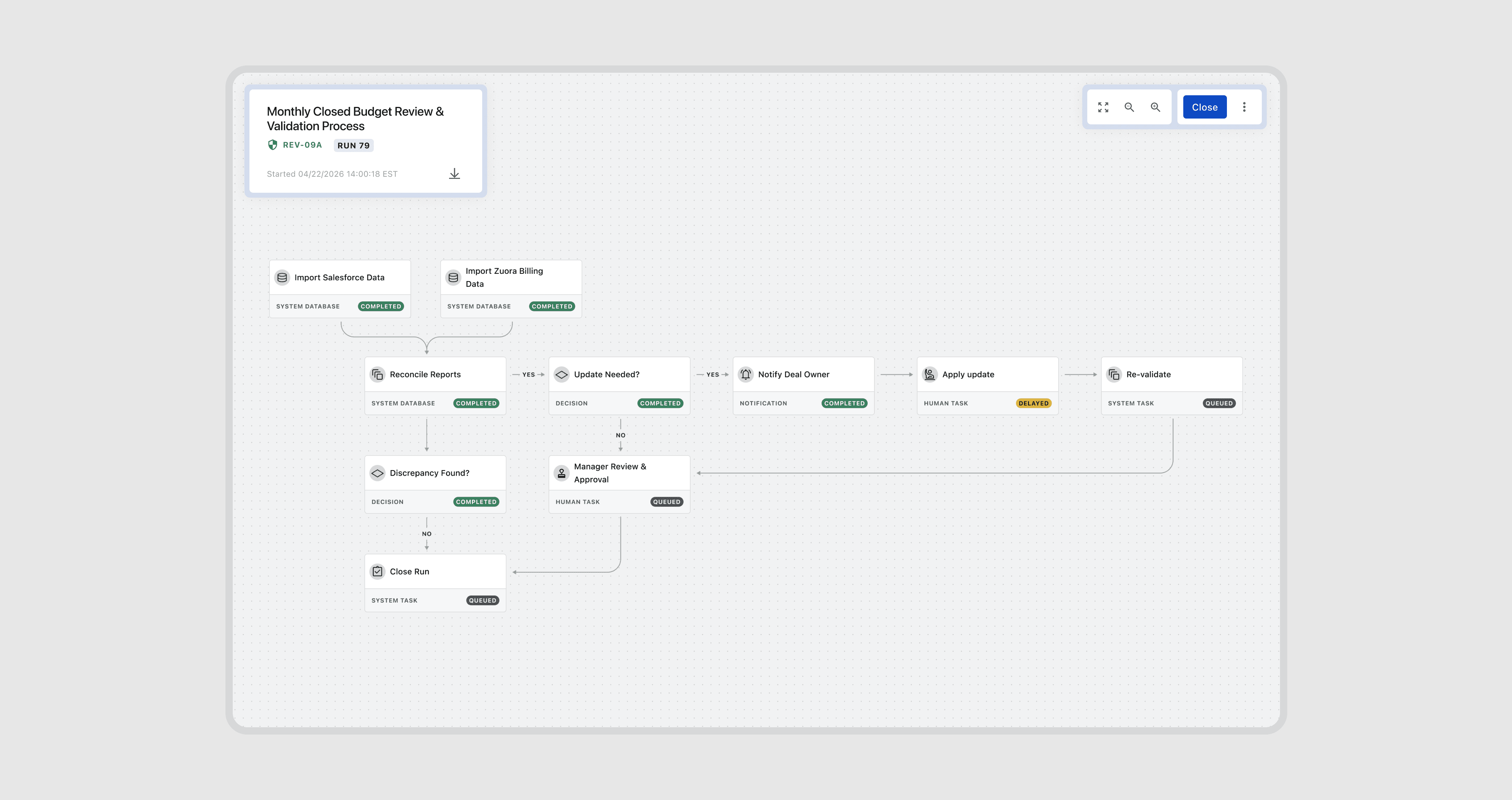
Task: Click the zoom out magnifier icon
Action: pyautogui.click(x=1129, y=107)
